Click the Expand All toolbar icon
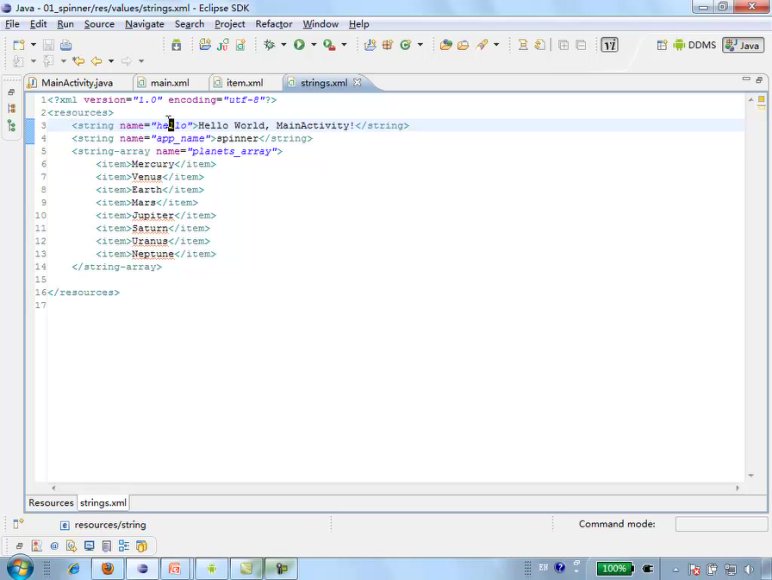The width and height of the screenshot is (772, 580). click(x=564, y=45)
